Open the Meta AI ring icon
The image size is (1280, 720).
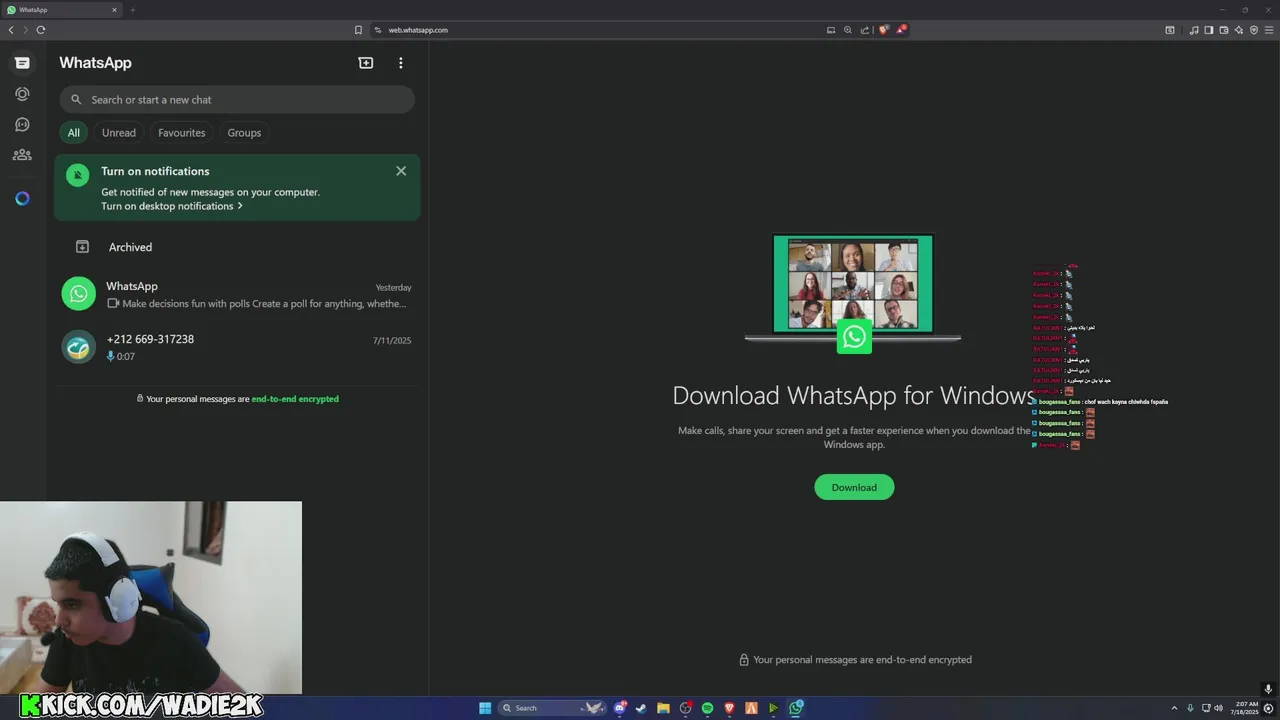click(22, 198)
